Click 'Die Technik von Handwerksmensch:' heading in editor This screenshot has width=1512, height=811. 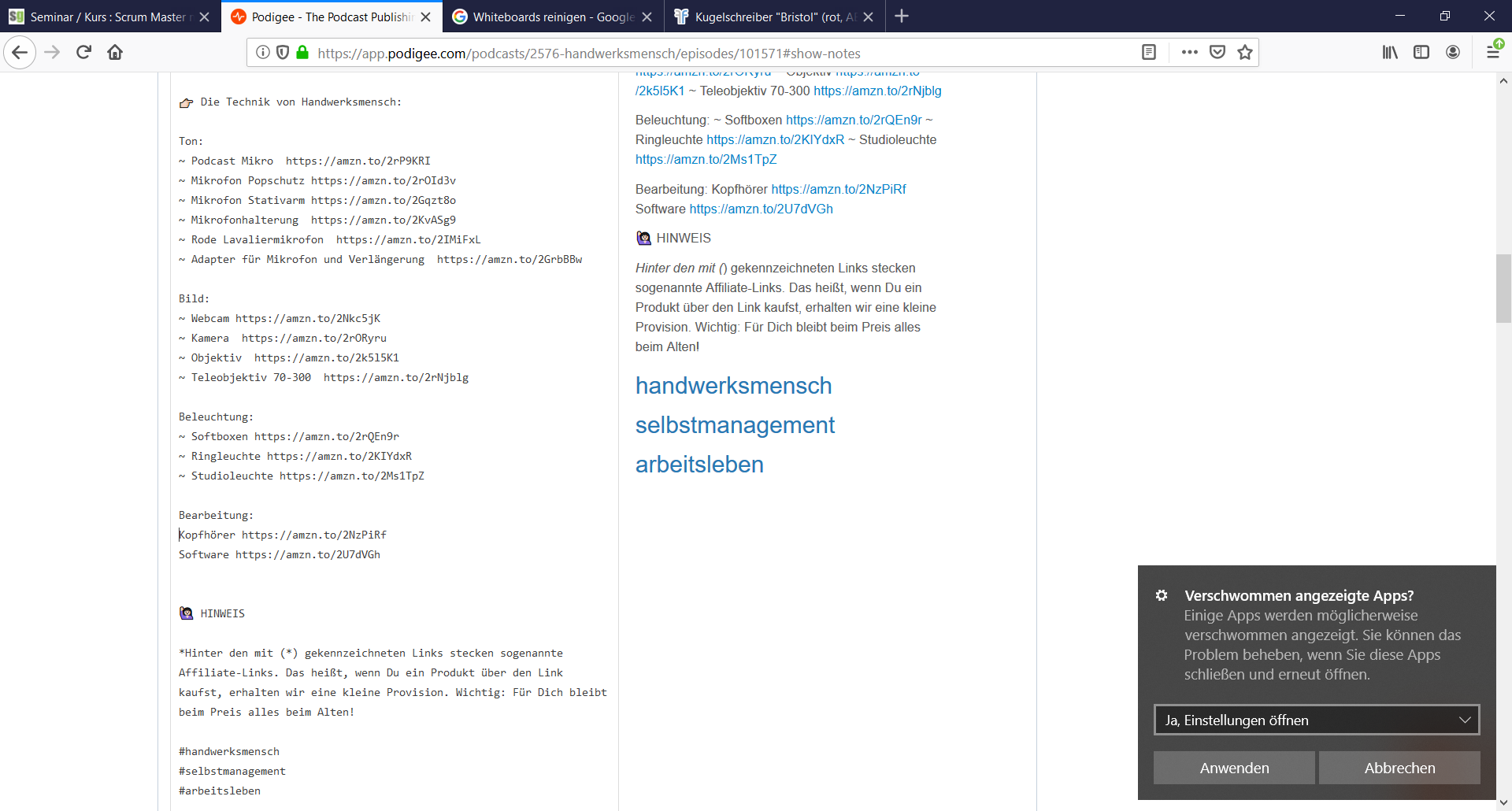[x=301, y=102]
